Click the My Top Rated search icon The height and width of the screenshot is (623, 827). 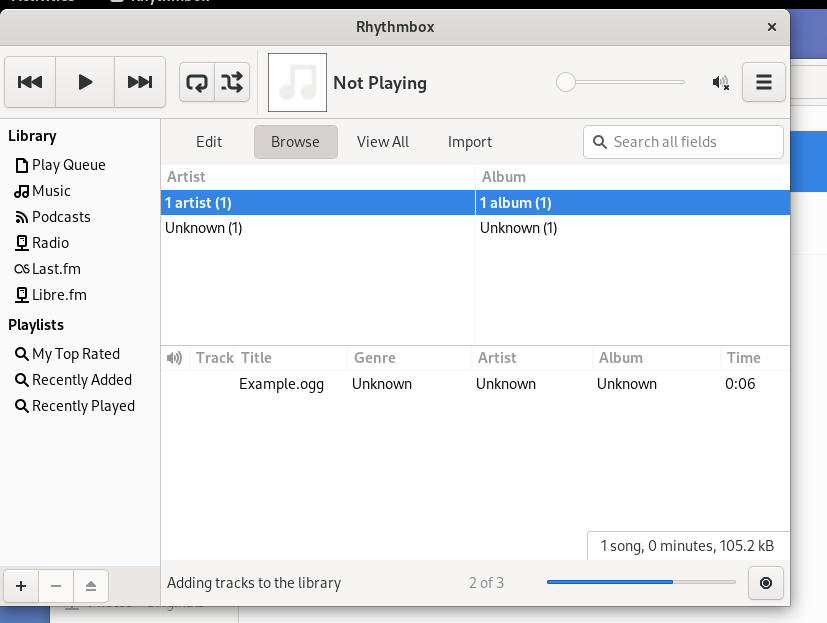[x=22, y=354]
